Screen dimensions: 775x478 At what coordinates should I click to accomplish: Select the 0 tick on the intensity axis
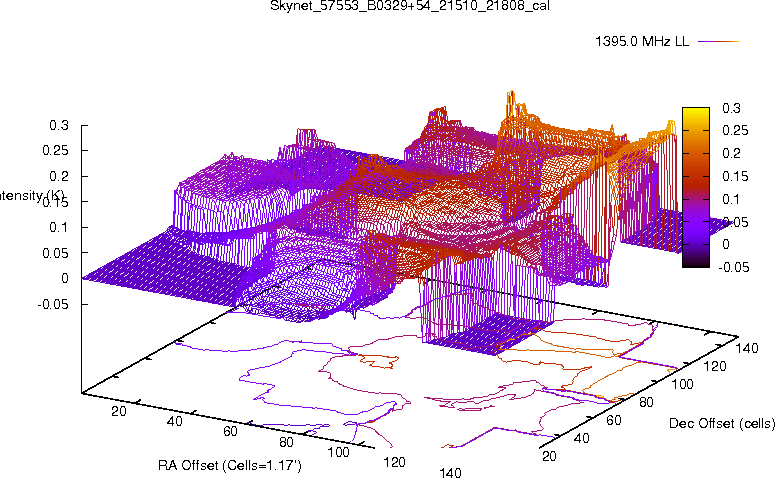pyautogui.click(x=65, y=279)
